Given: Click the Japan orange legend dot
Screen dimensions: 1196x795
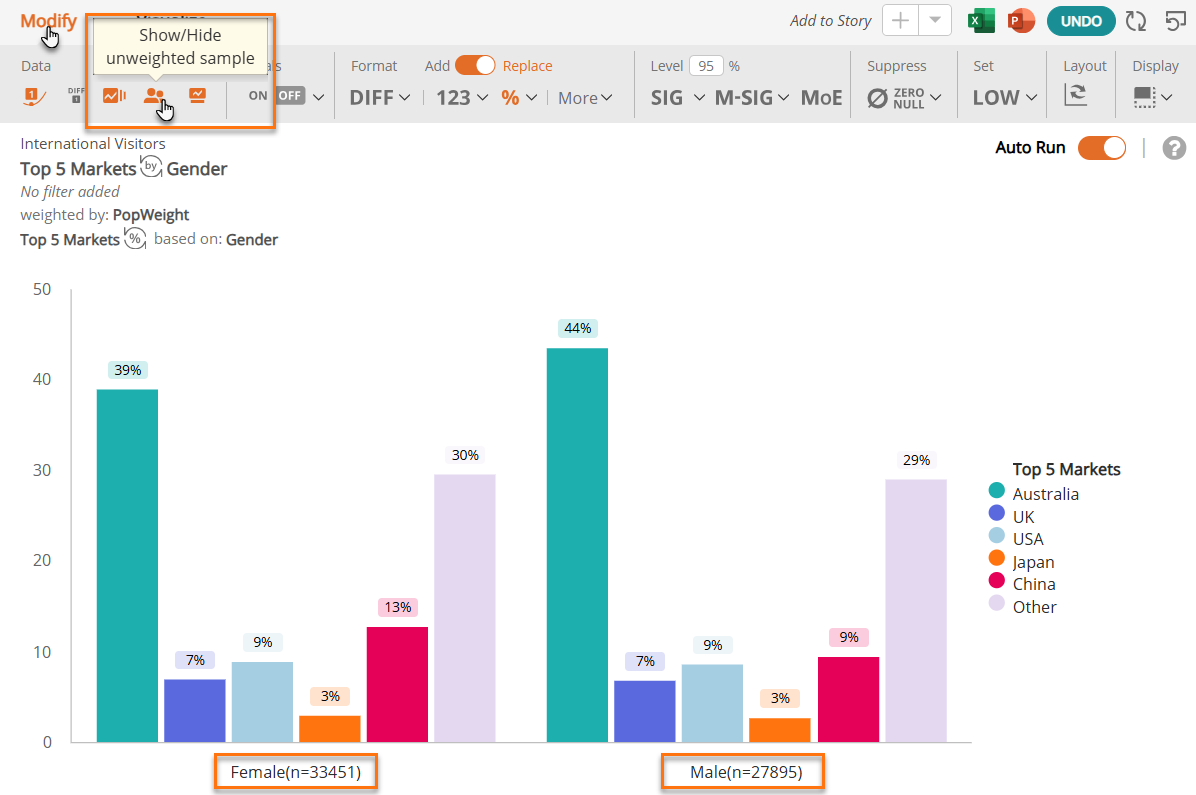Looking at the screenshot, I should pyautogui.click(x=996, y=558).
